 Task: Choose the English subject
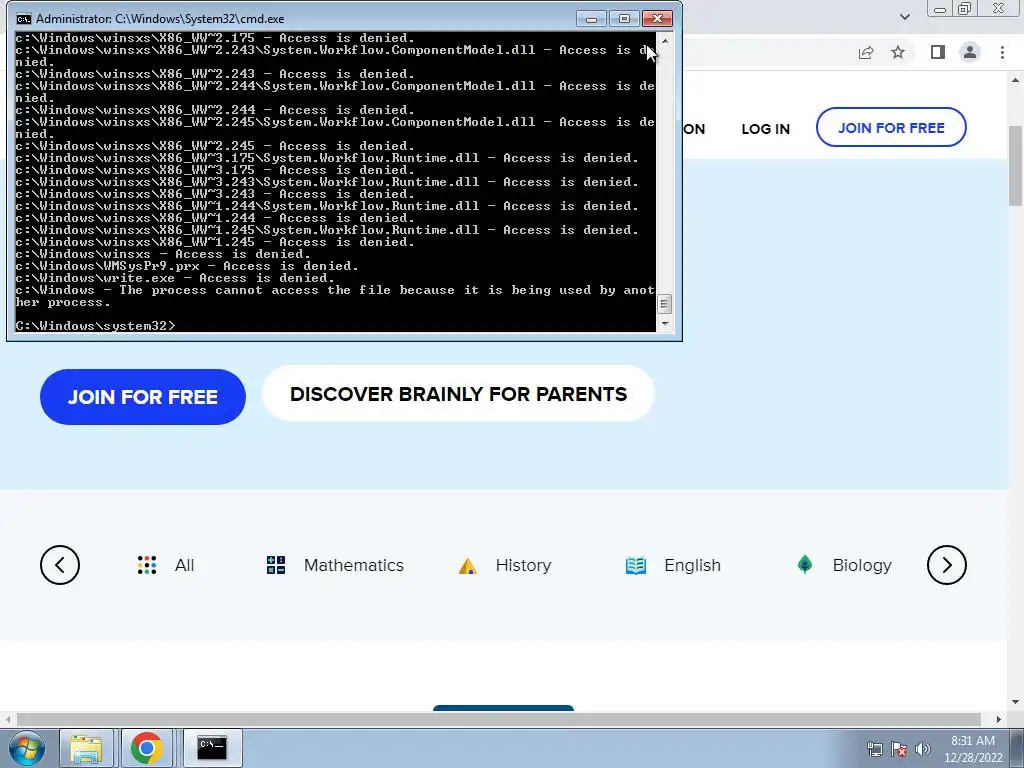(692, 565)
